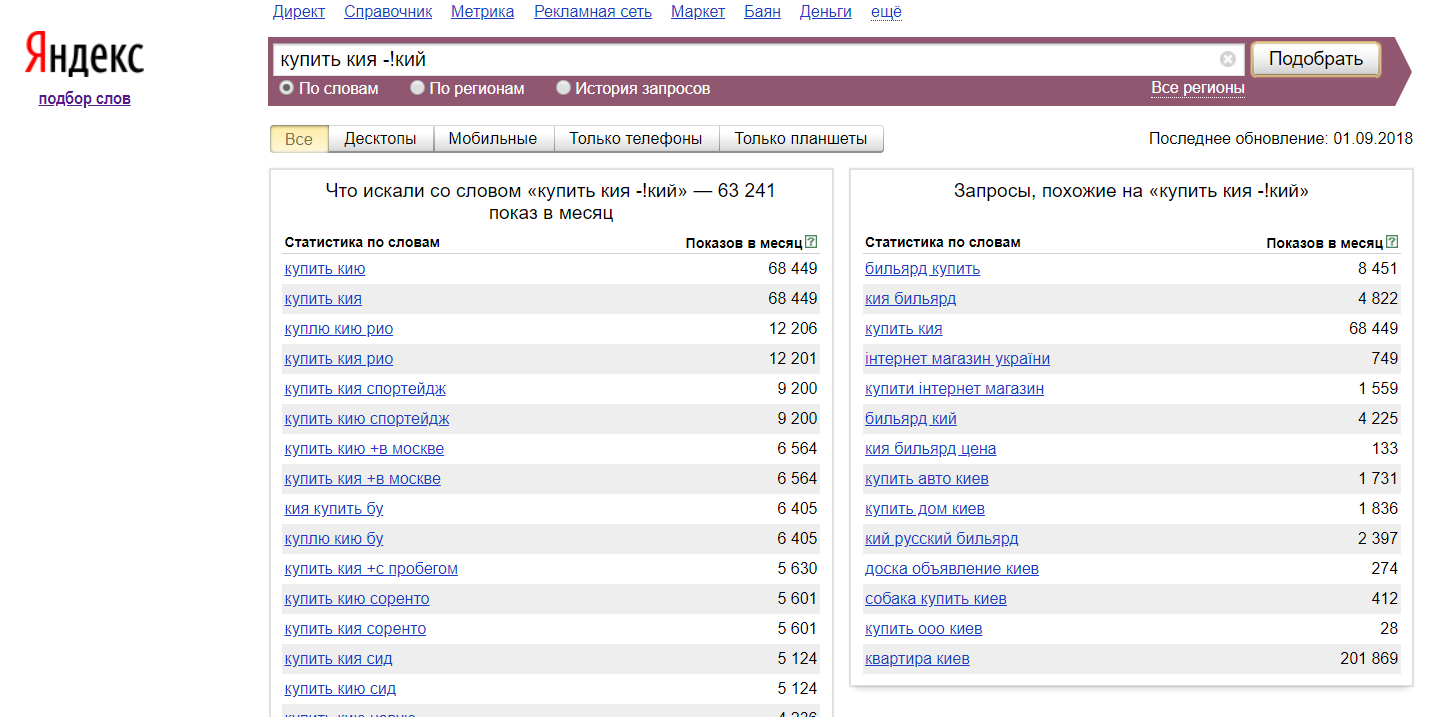1434x717 pixels.
Task: Open the купить кию +в москве link
Action: pyautogui.click(x=364, y=449)
